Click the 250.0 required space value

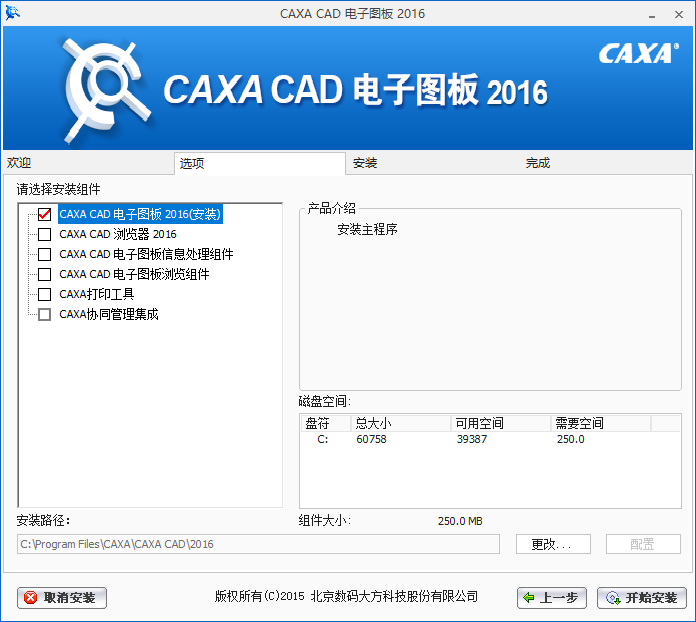pos(570,440)
